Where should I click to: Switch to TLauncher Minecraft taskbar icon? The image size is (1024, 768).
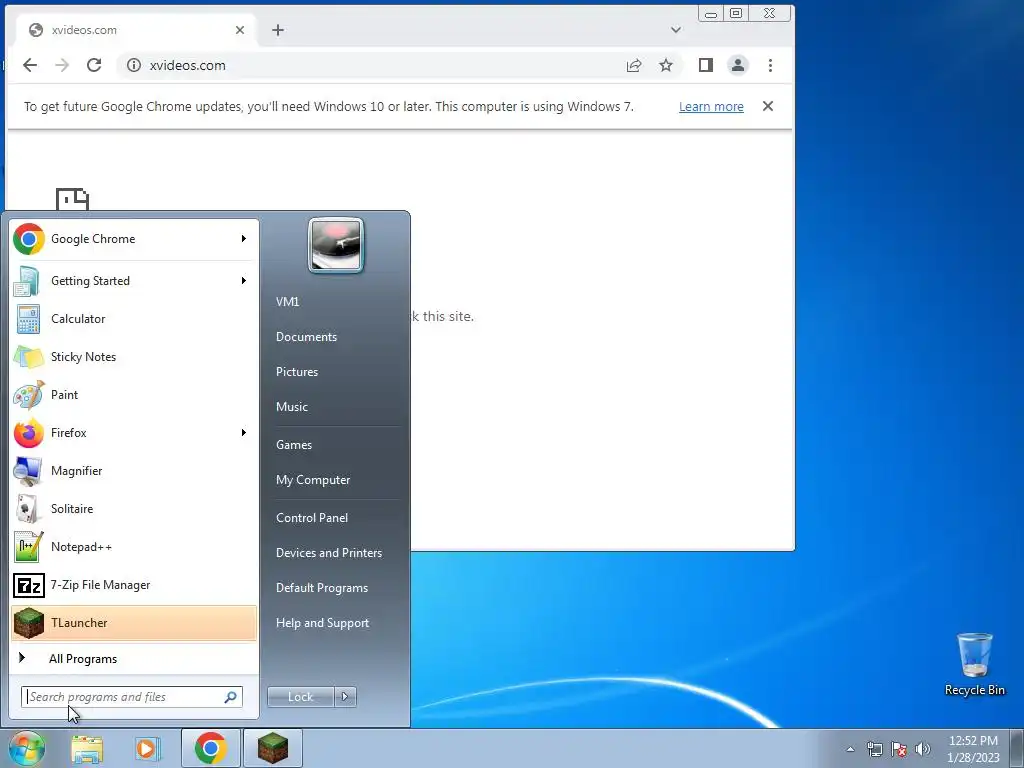(273, 748)
